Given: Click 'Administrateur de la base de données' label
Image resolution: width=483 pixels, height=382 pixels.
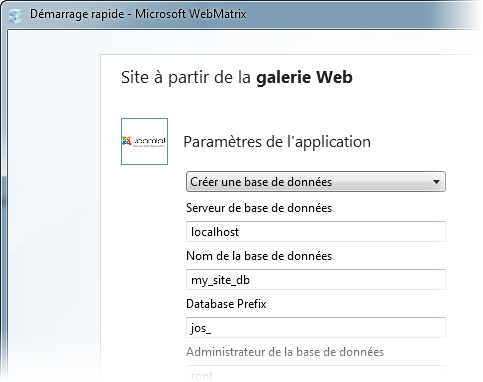Looking at the screenshot, I should coord(285,352).
